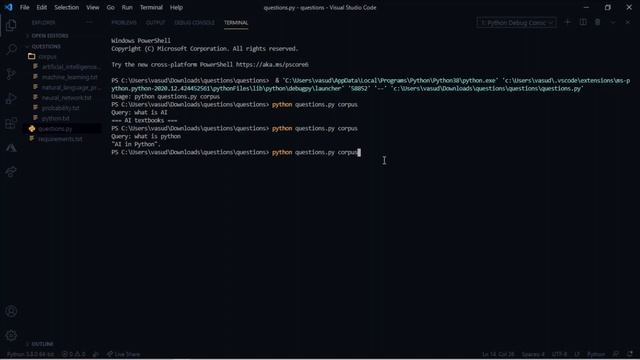Screen dimensions: 640x360
Task: Open requirements.txt file
Action: tap(60, 139)
